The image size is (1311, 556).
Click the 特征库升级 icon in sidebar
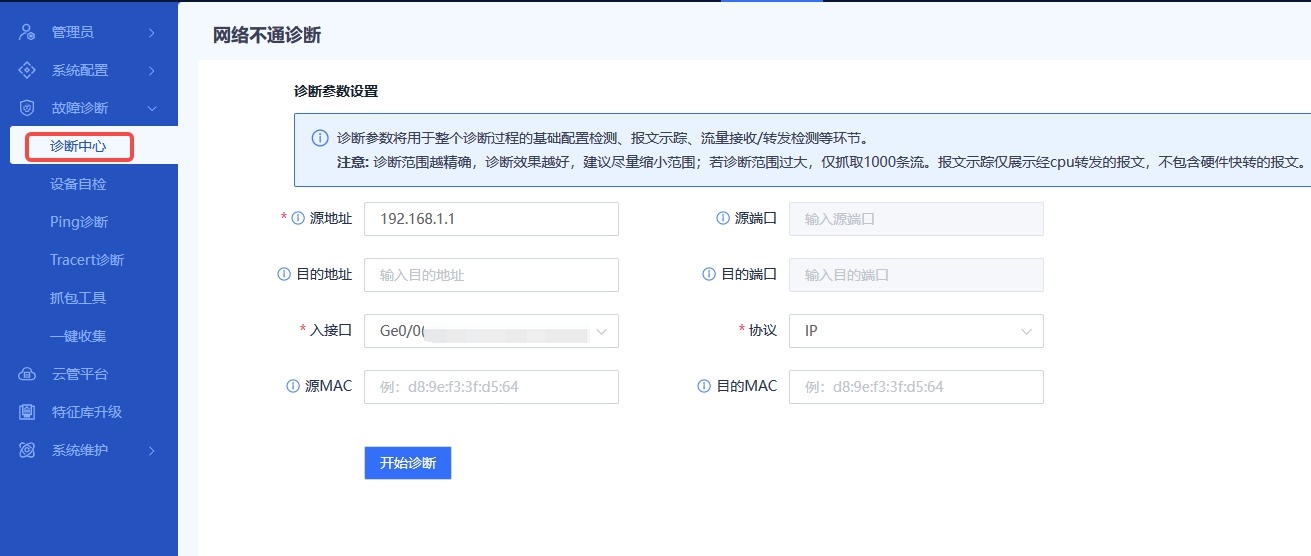pyautogui.click(x=28, y=412)
